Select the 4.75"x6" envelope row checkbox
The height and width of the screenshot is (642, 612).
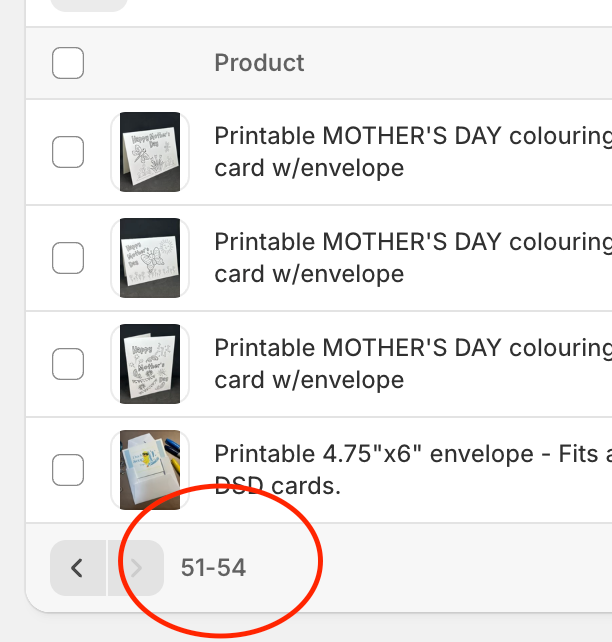[68, 469]
